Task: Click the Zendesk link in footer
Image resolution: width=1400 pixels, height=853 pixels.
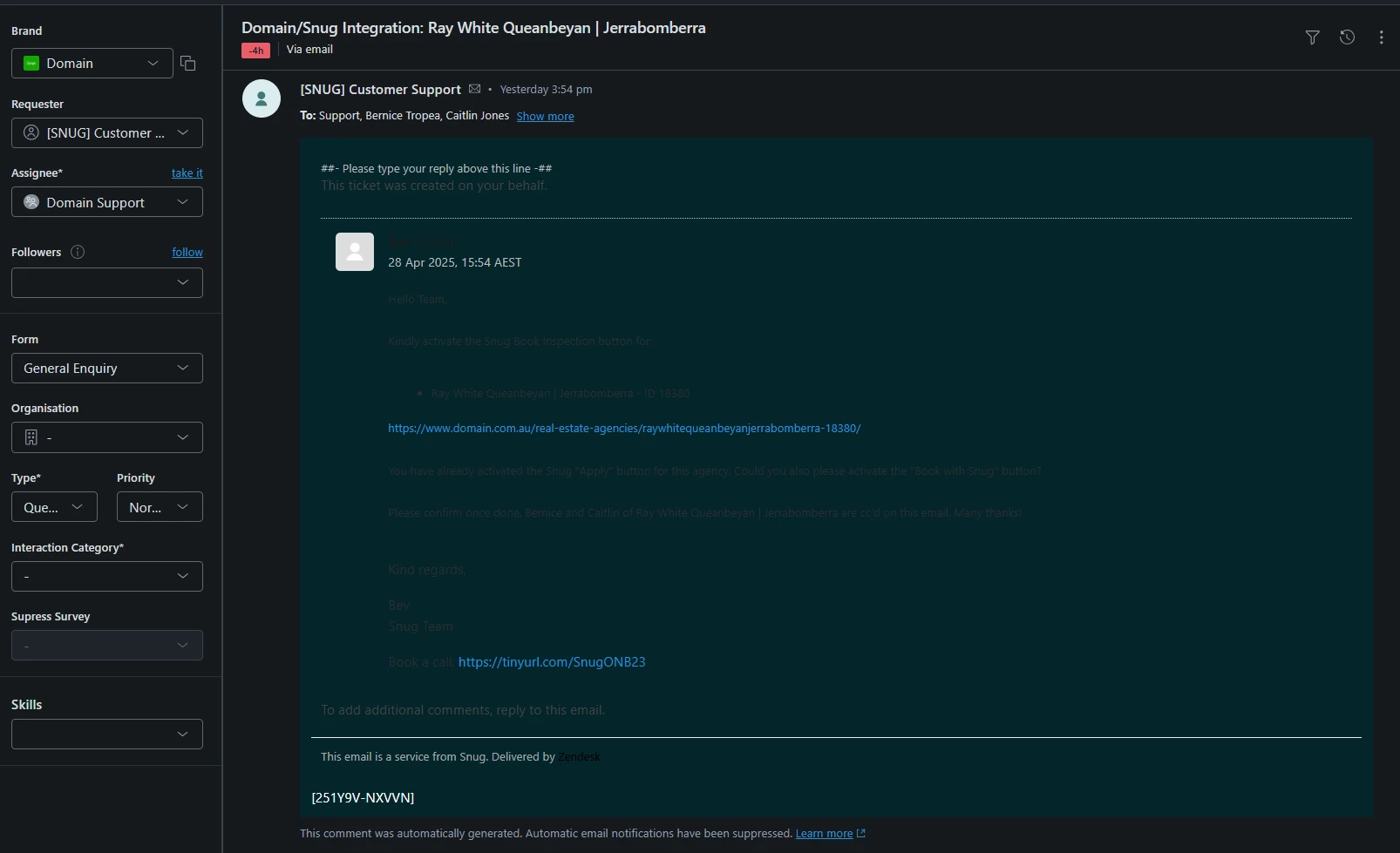Action: (580, 756)
